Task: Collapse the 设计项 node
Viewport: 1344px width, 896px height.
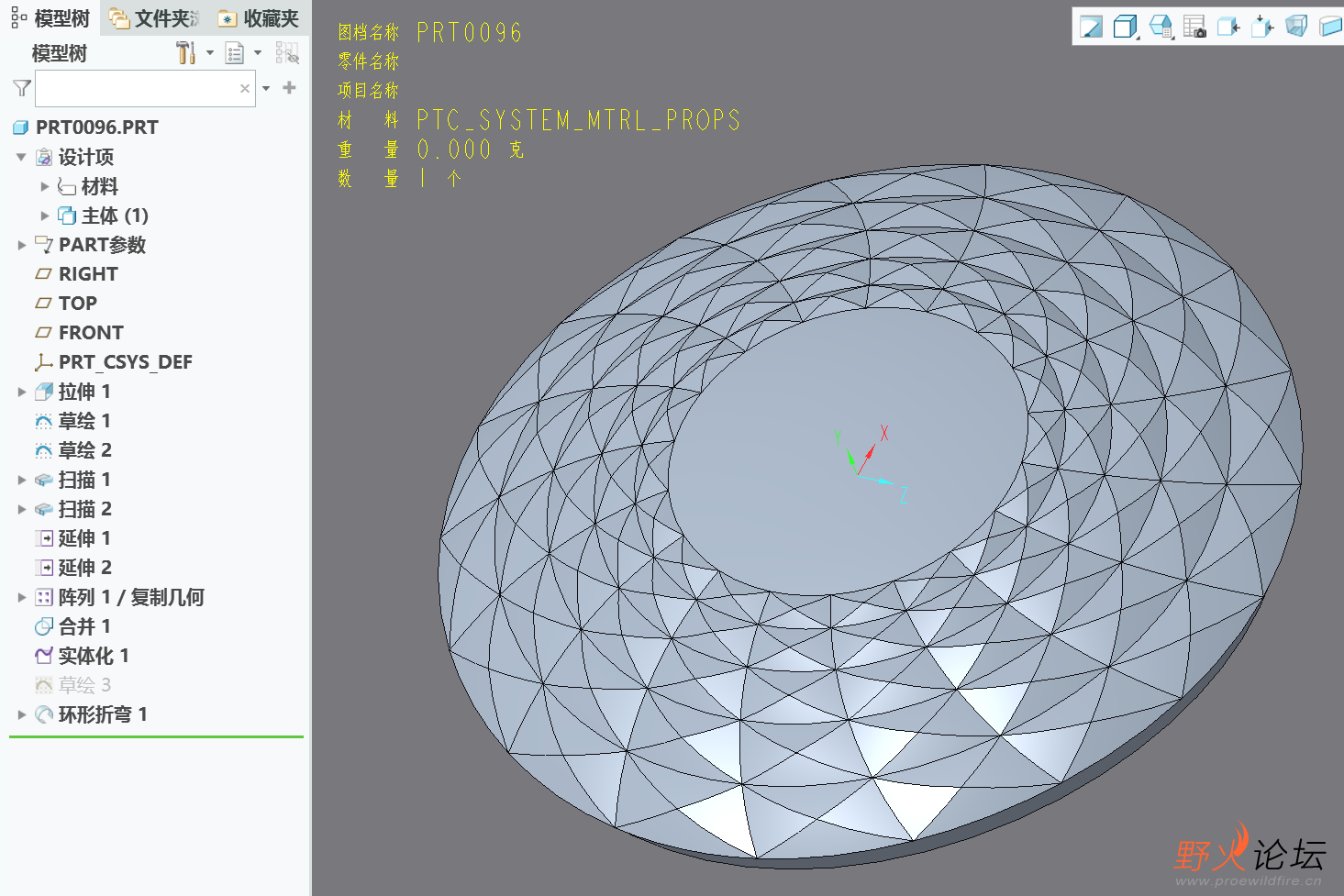Action: (21, 157)
